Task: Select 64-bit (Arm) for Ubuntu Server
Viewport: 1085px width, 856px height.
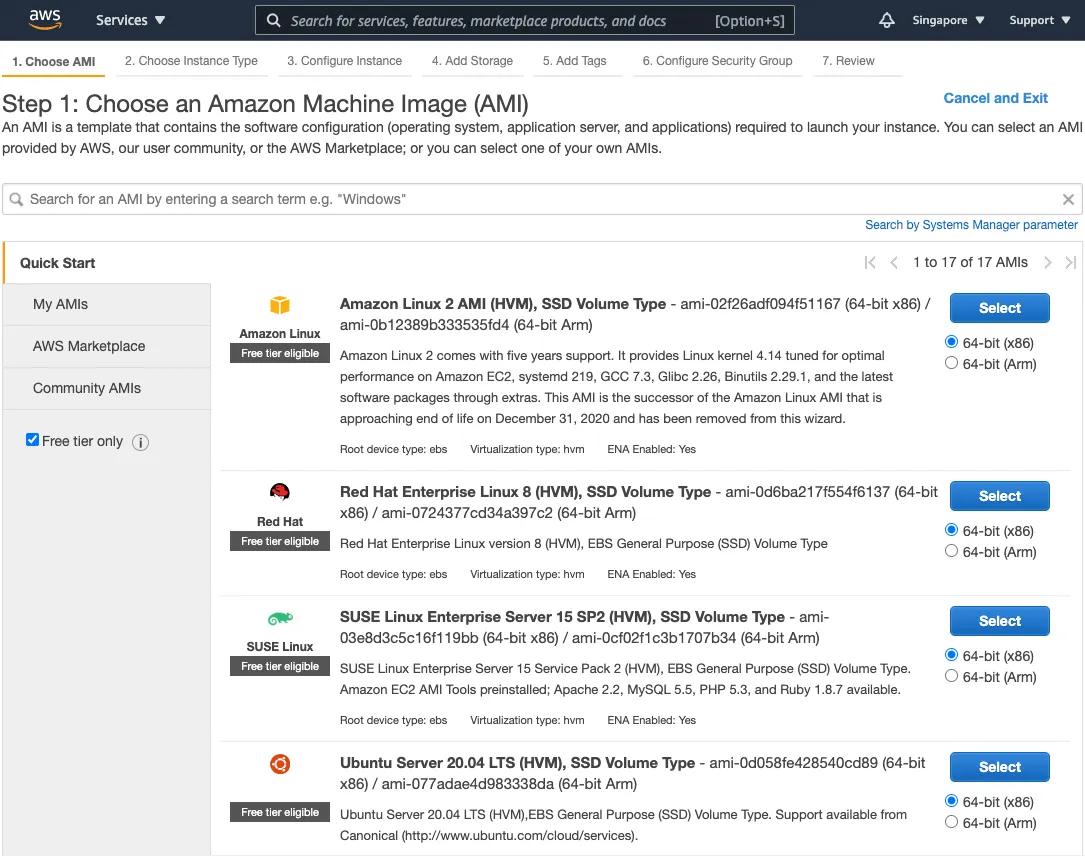Action: pos(951,821)
